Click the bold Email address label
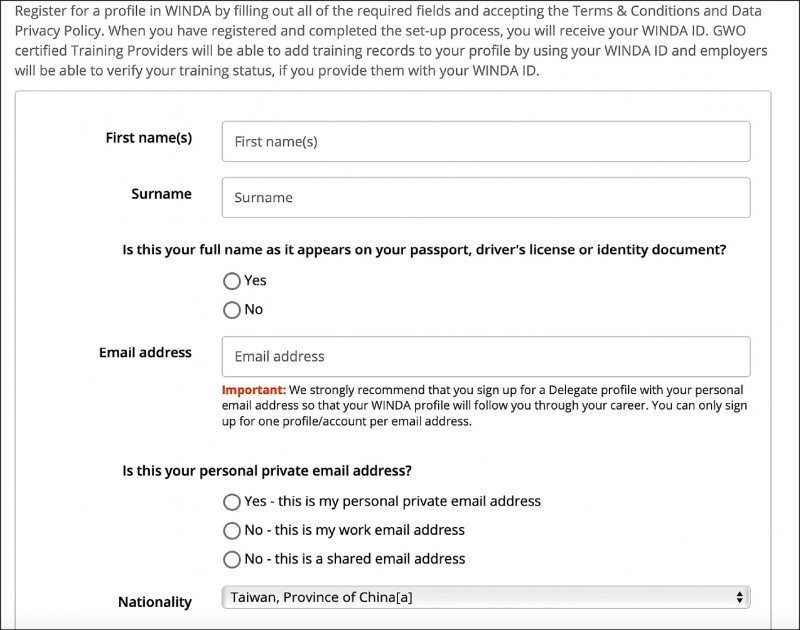Viewport: 800px width, 630px height. tap(145, 352)
